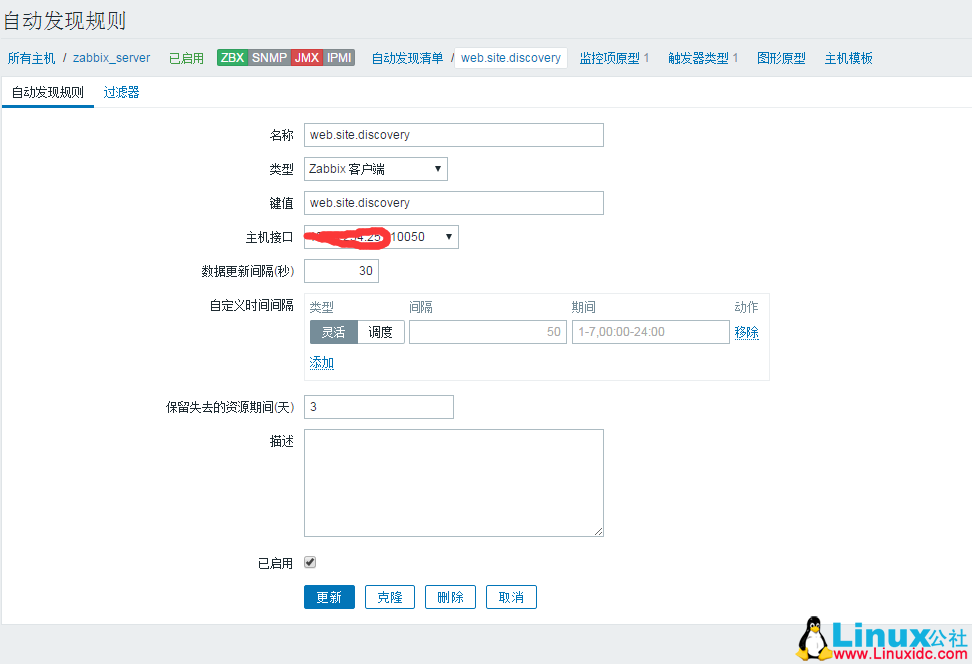
Task: Click the JMX availability badge
Action: tap(307, 58)
